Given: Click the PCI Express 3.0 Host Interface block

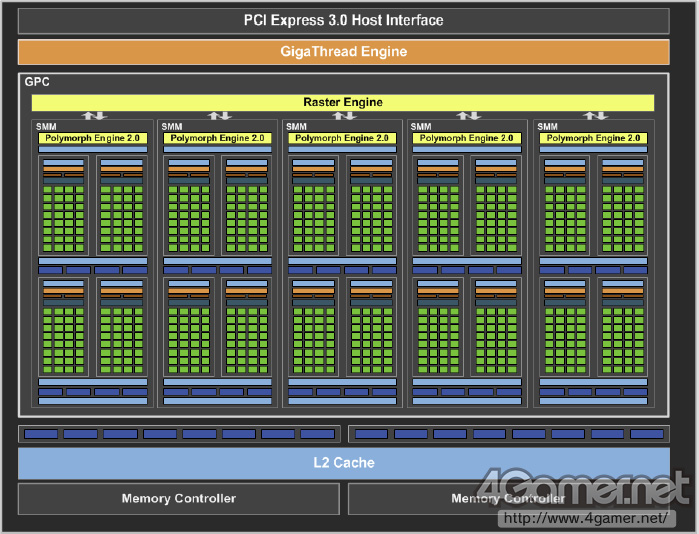Looking at the screenshot, I should [x=343, y=21].
